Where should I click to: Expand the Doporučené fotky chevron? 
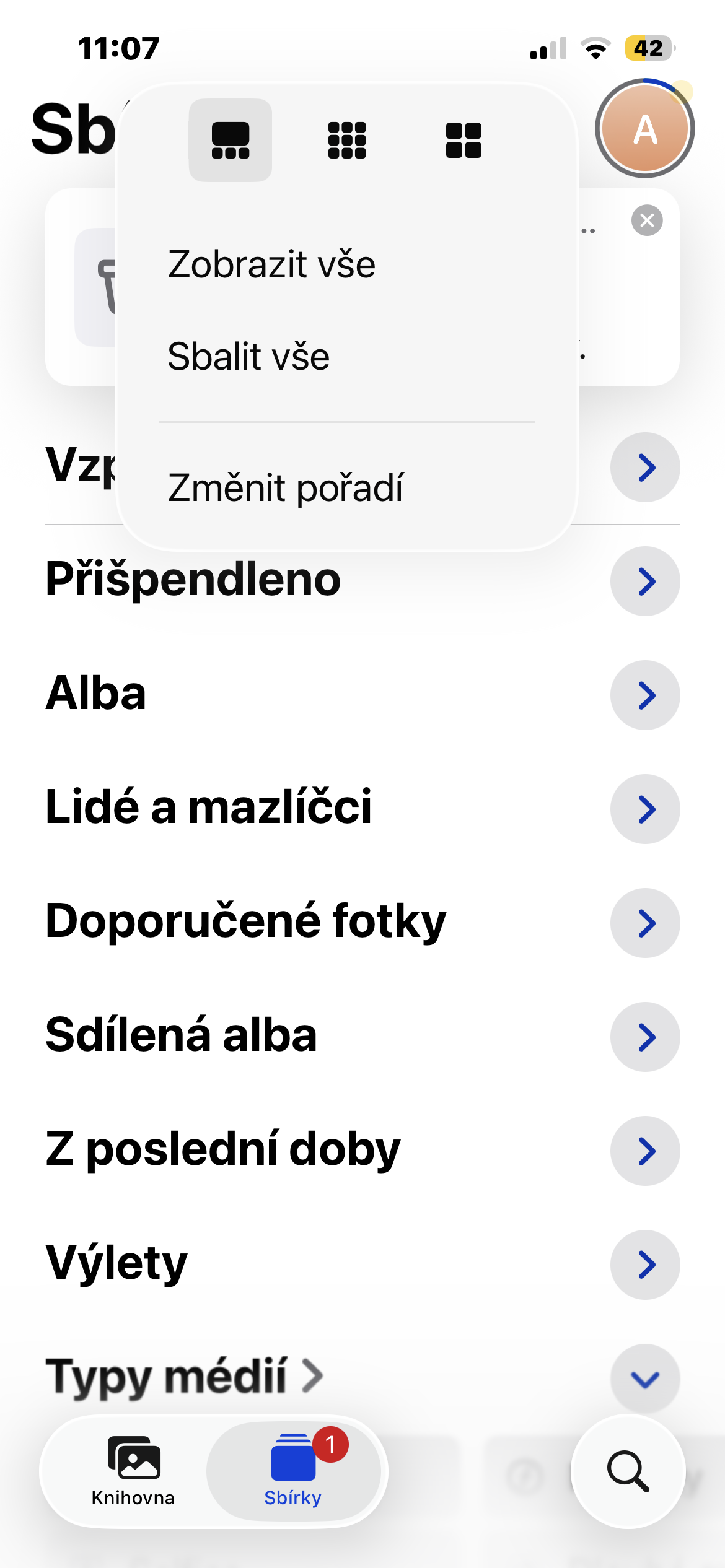click(645, 923)
